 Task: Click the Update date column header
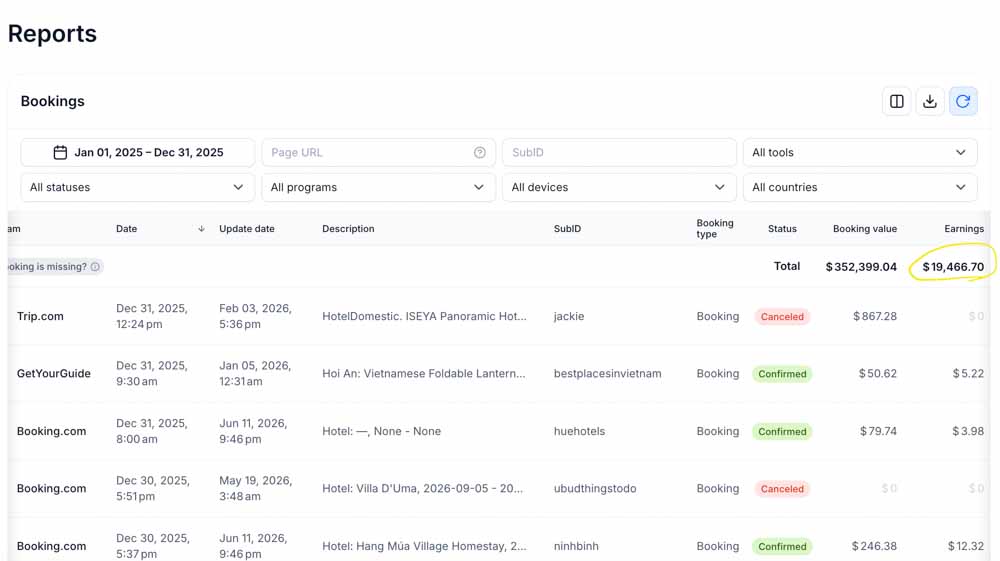point(247,229)
